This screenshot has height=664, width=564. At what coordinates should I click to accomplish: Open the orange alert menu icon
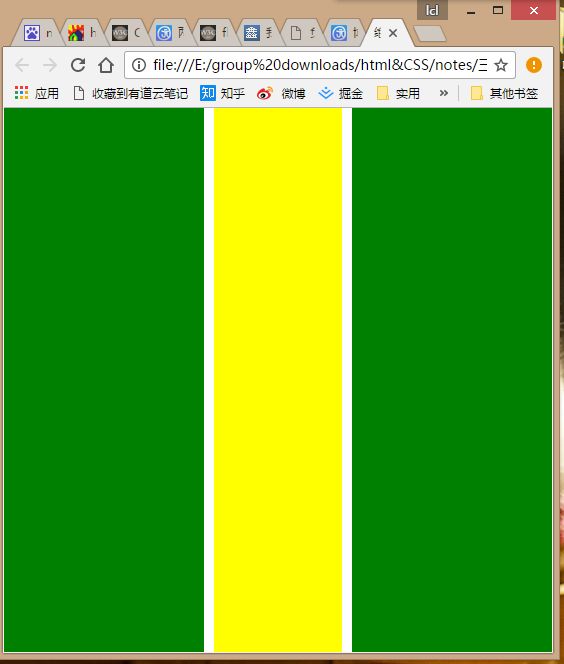(x=534, y=65)
